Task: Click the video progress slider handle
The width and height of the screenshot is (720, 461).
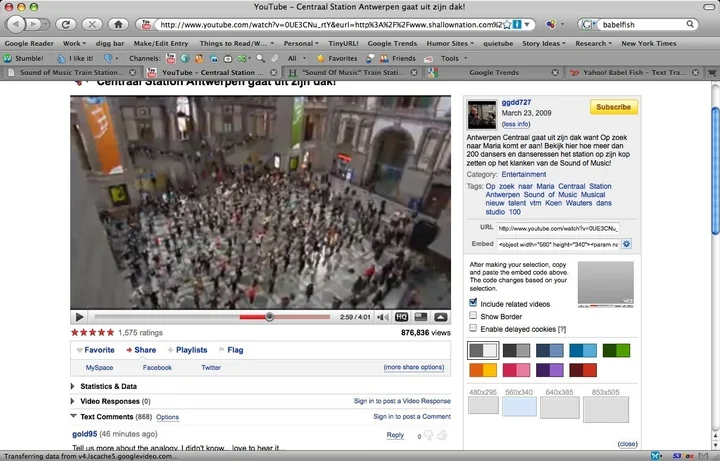Action: (270, 317)
